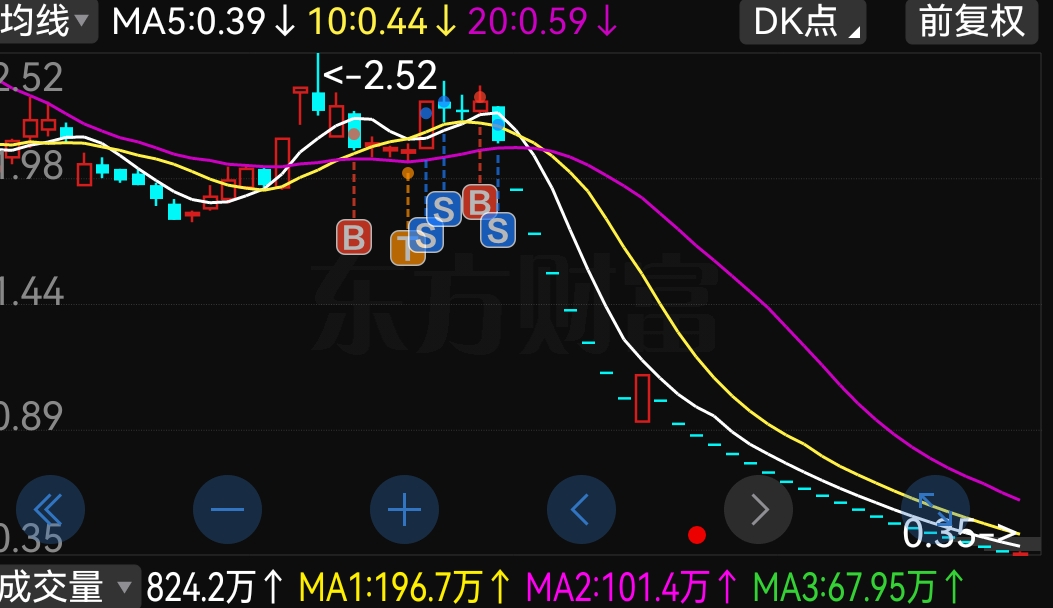Move chart right with right arrow button
This screenshot has height=608, width=1053.
758,510
